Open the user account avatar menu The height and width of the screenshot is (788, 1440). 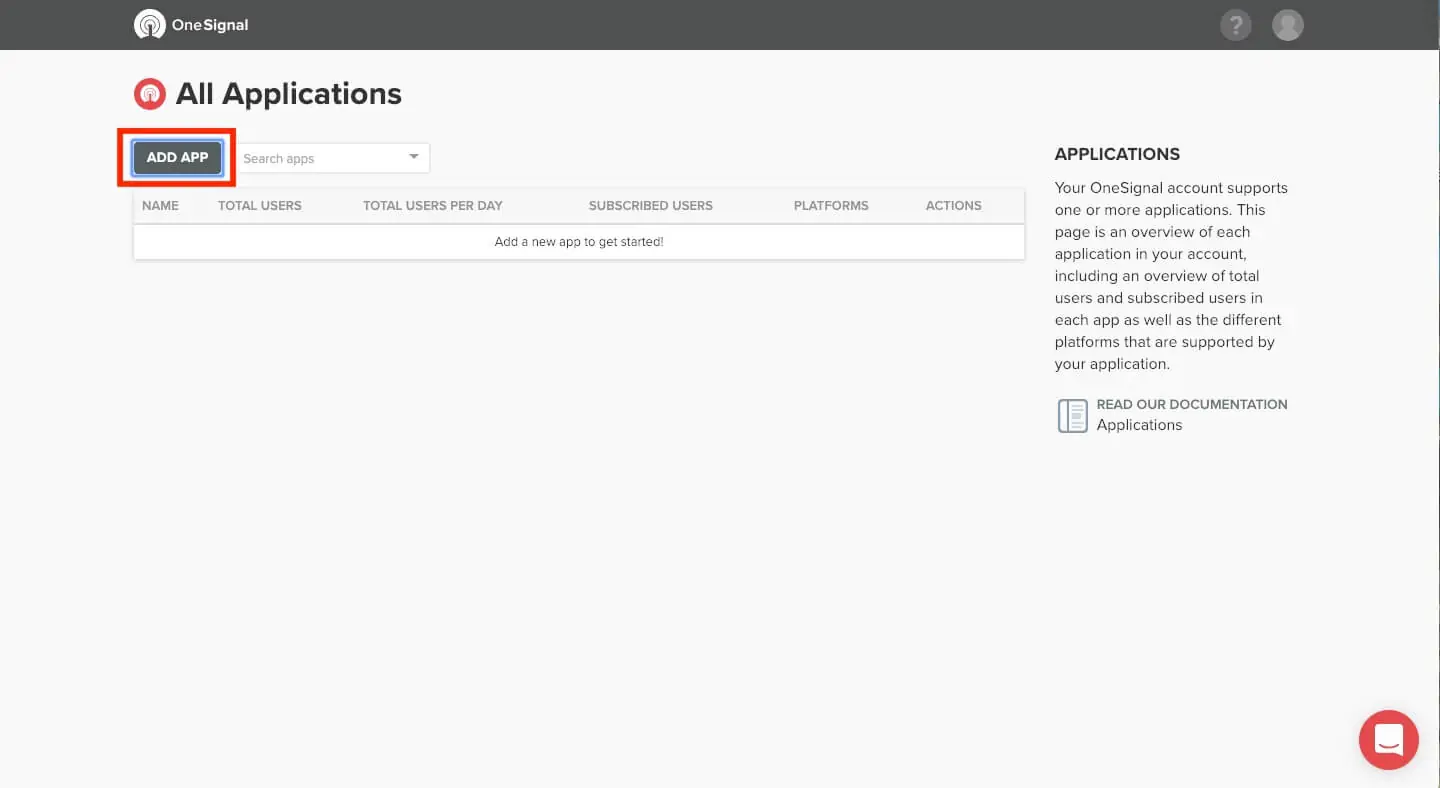click(1288, 25)
